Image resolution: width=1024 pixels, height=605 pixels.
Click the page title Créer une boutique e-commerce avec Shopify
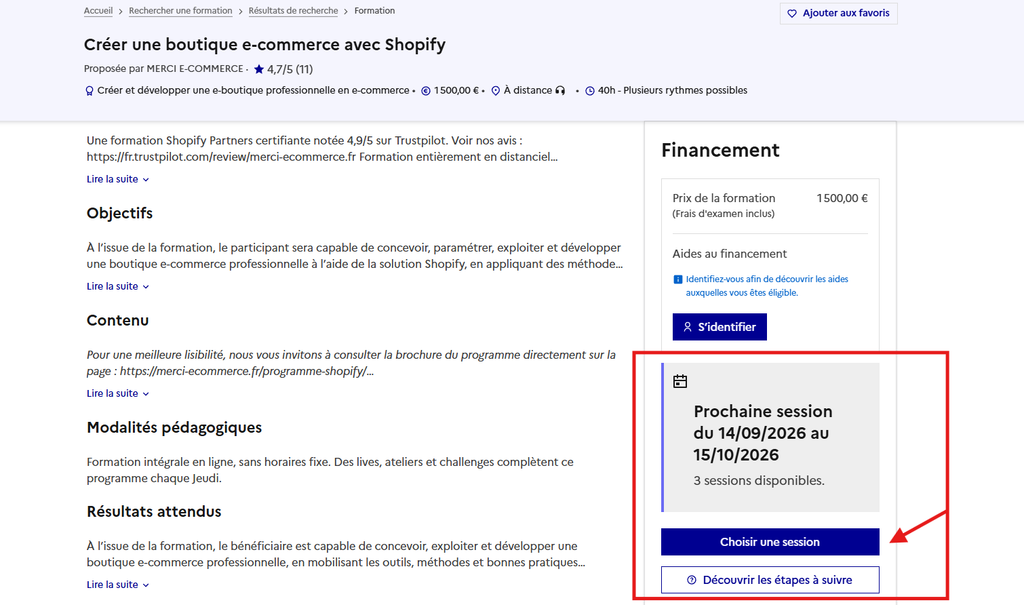point(264,44)
